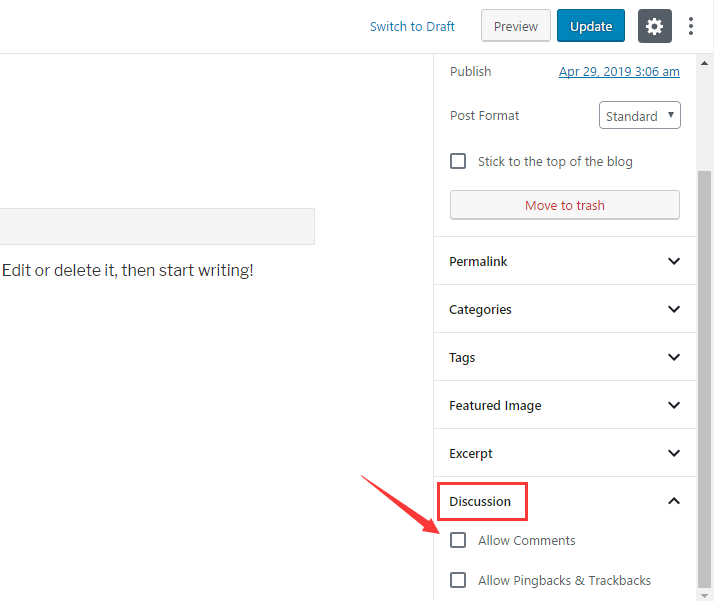Expand the Excerpt panel title
Image resolution: width=714 pixels, height=601 pixels.
(x=470, y=453)
